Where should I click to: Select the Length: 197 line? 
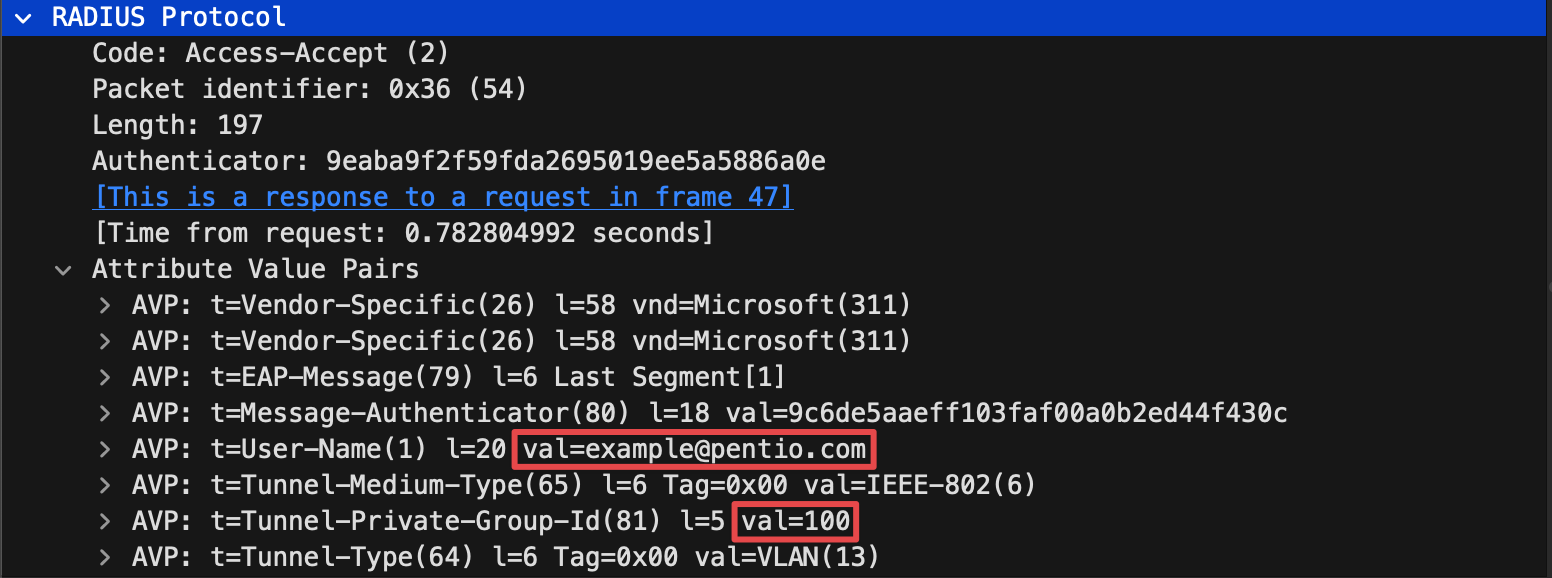(177, 125)
